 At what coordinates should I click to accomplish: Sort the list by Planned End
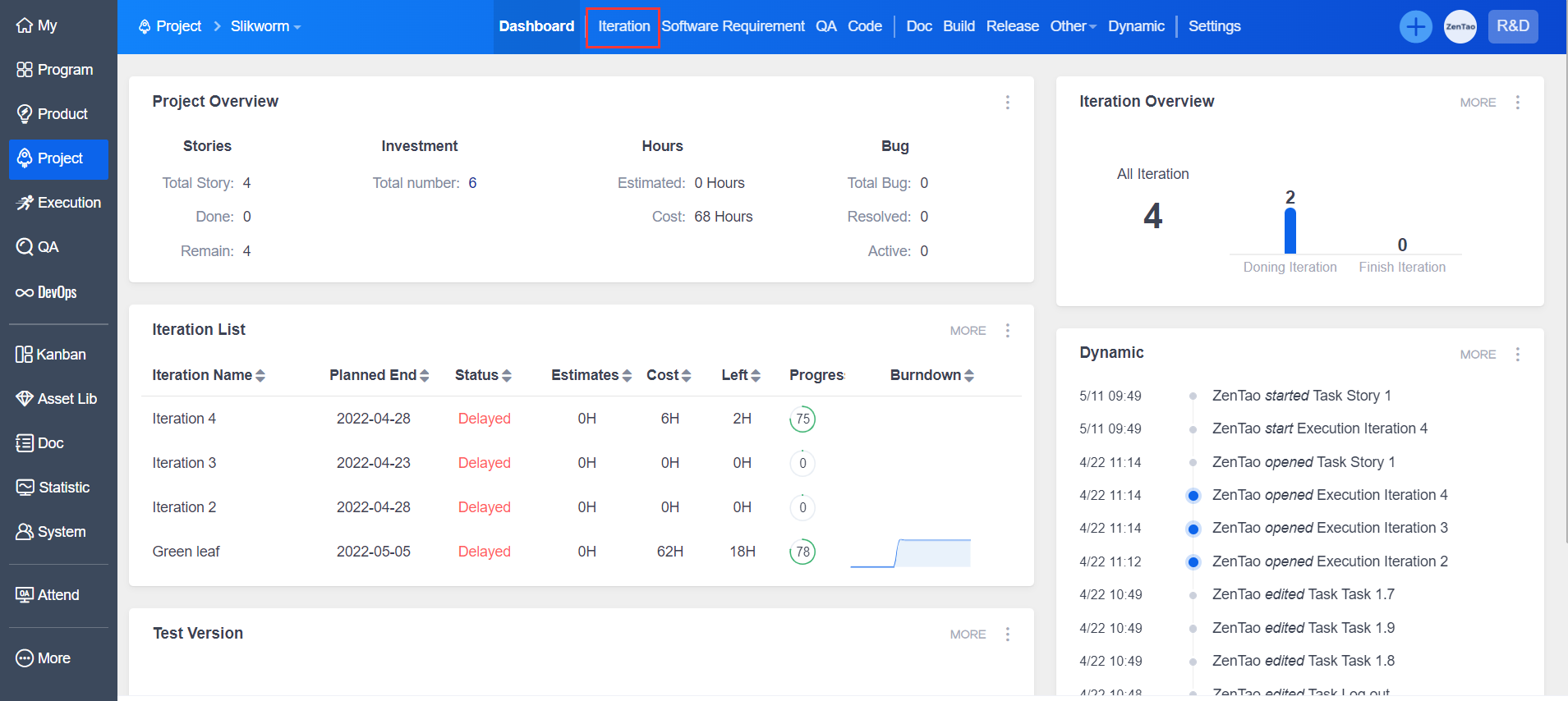(379, 375)
